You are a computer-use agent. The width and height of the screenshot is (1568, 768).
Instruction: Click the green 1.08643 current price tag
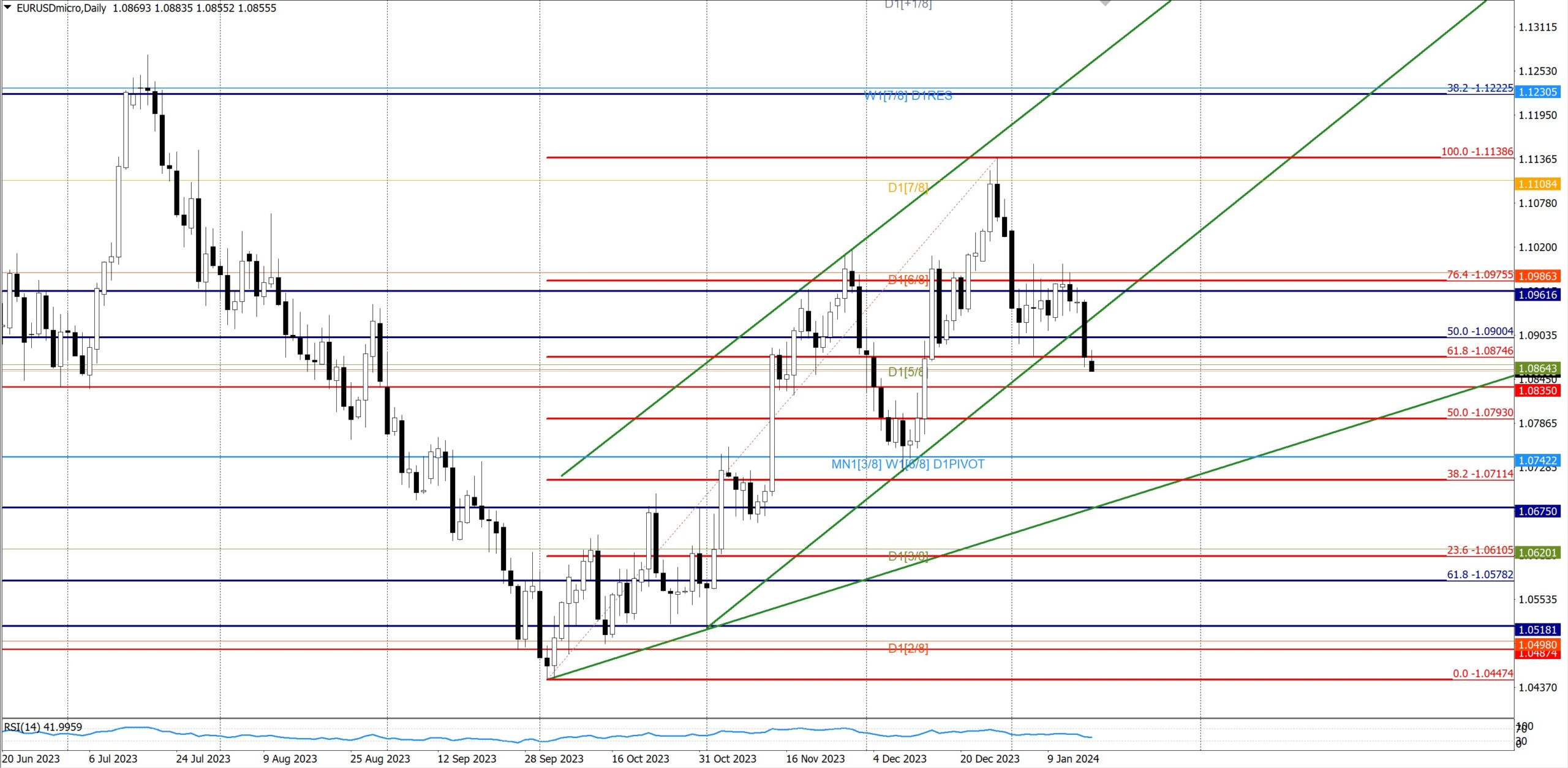pos(1537,369)
